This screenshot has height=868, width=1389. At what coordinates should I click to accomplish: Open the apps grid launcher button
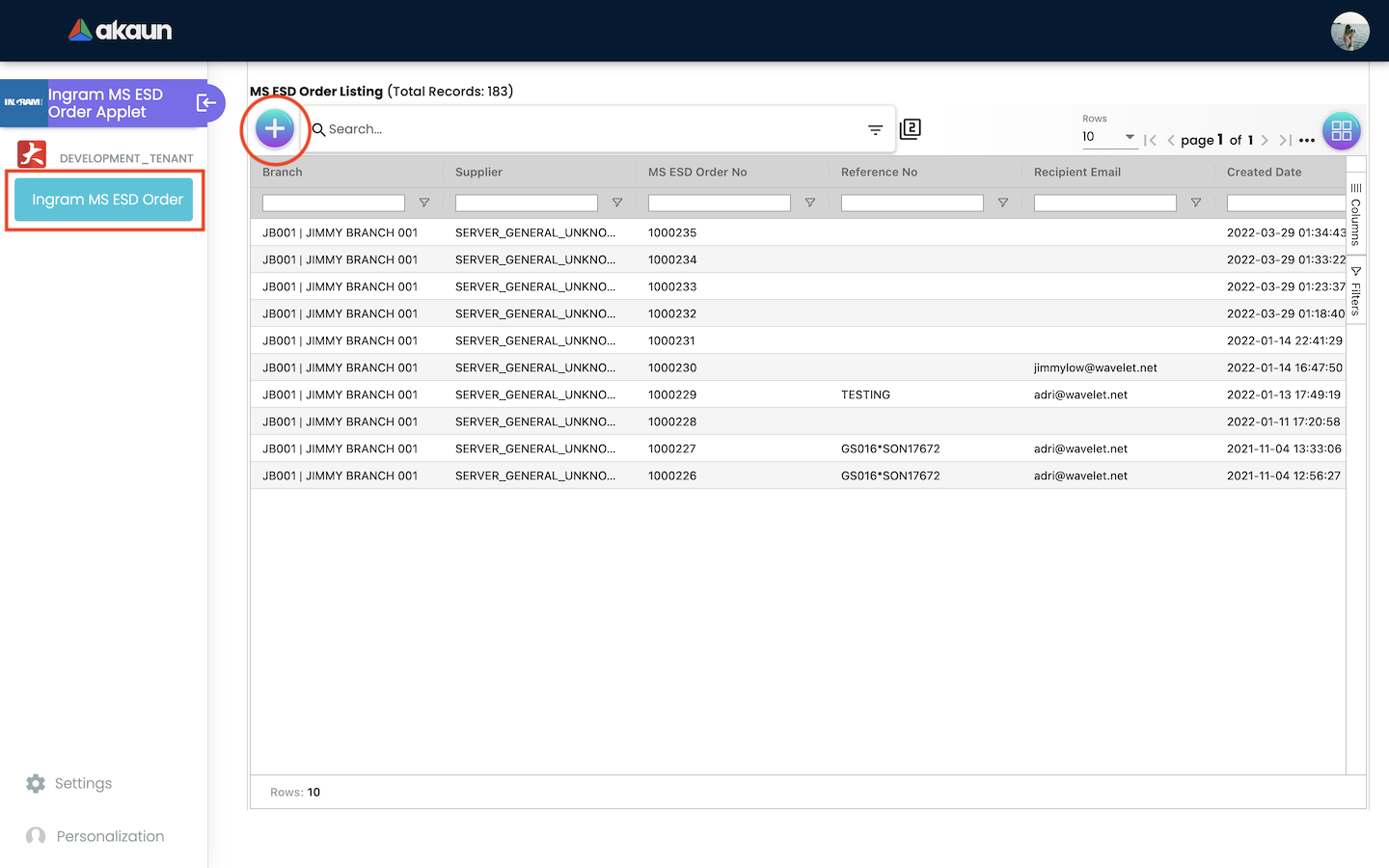click(x=1341, y=131)
